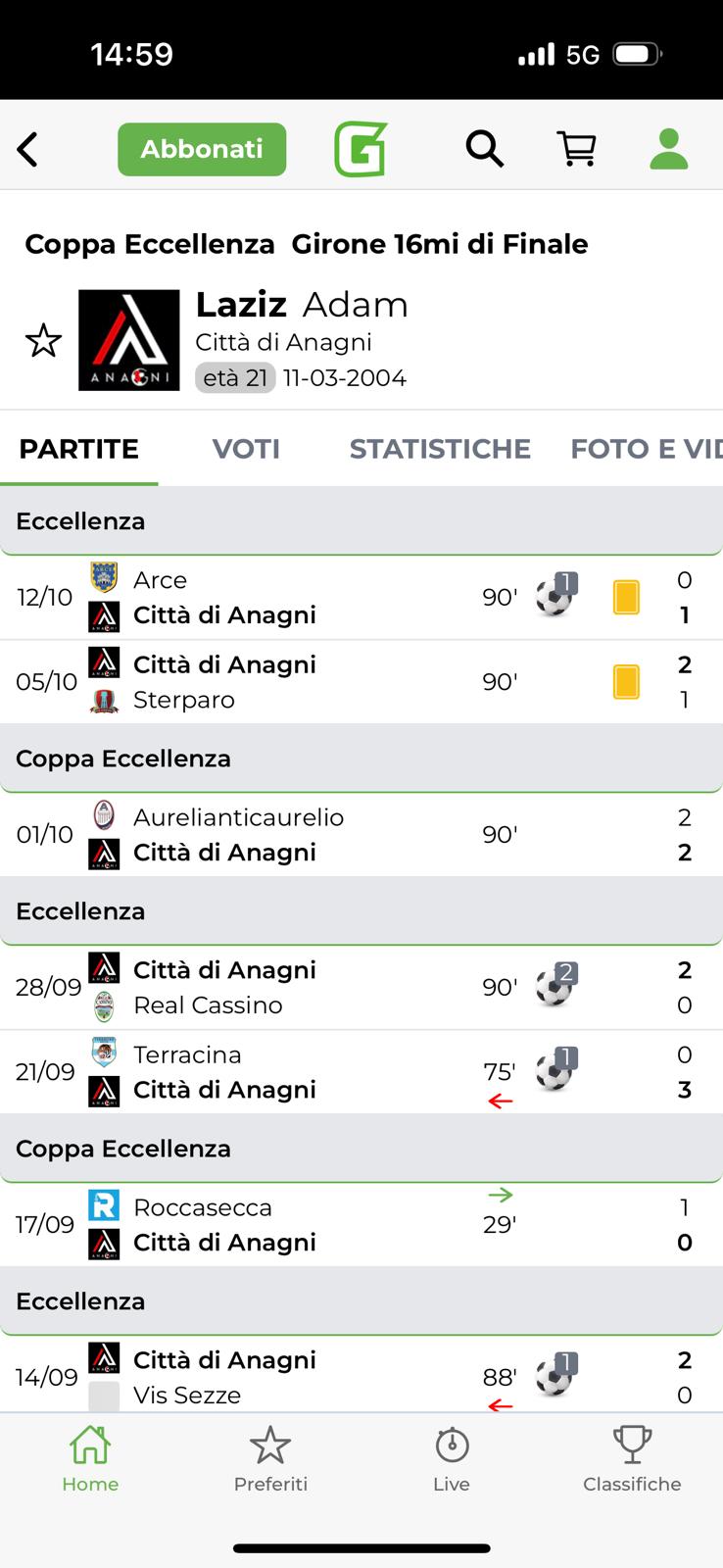Screen dimensions: 723x1568
Task: Toggle favorite star for Laziz Adam
Action: (x=43, y=341)
